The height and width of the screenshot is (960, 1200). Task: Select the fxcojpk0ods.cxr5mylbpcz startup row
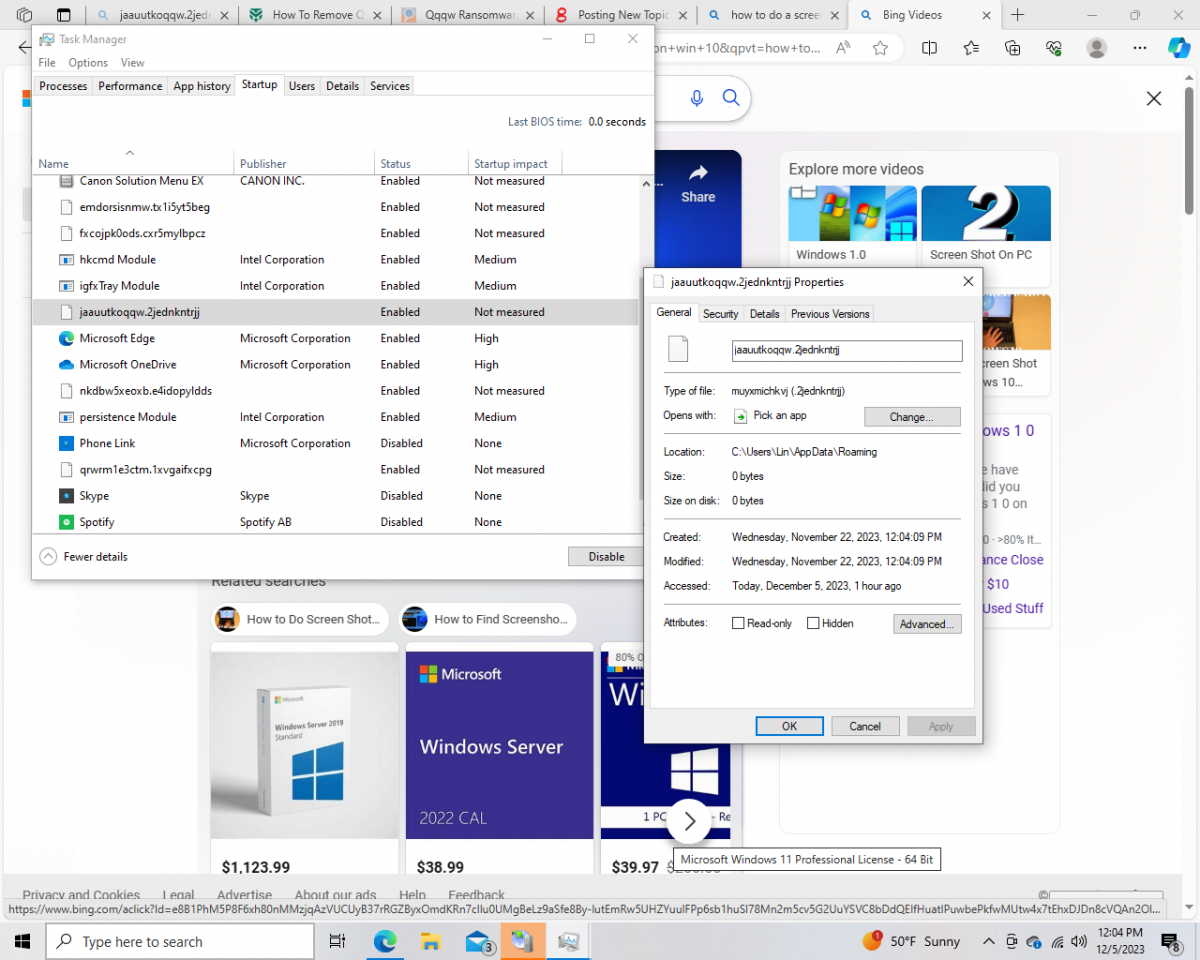tap(335, 233)
